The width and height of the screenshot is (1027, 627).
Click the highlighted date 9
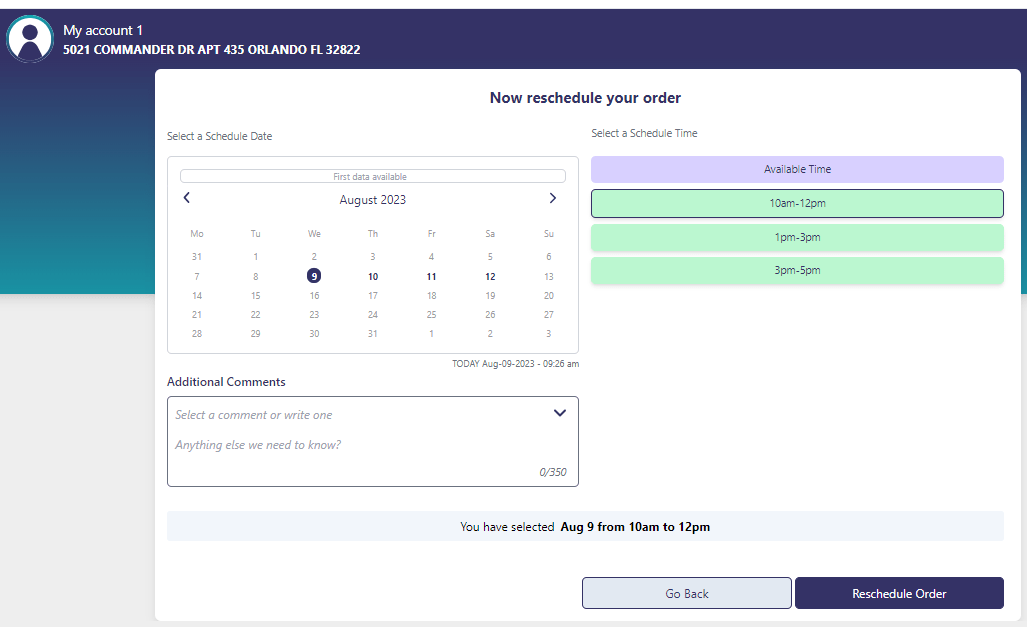coord(314,276)
